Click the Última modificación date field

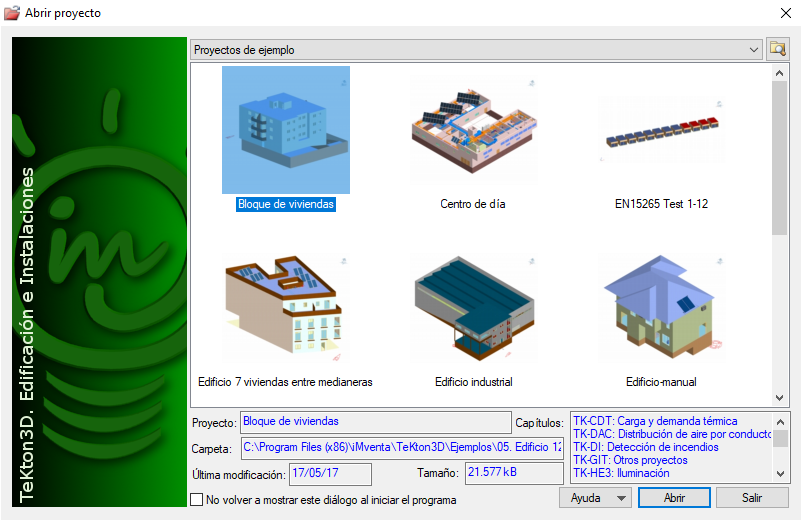(x=330, y=473)
